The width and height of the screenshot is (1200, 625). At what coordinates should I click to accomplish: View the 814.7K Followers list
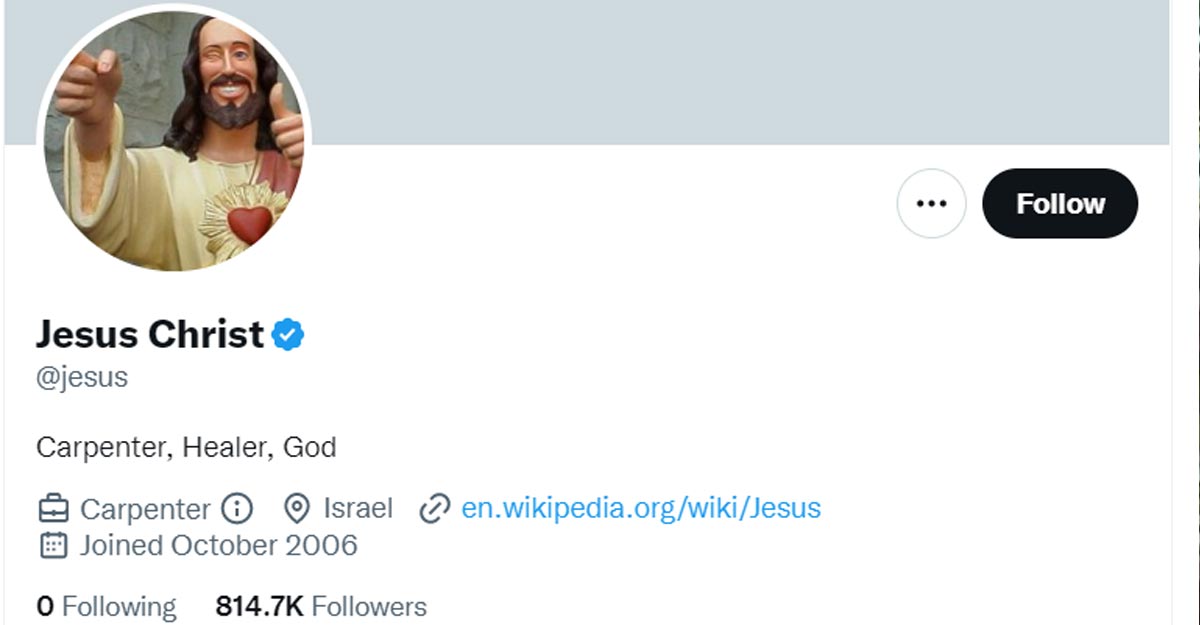321,606
